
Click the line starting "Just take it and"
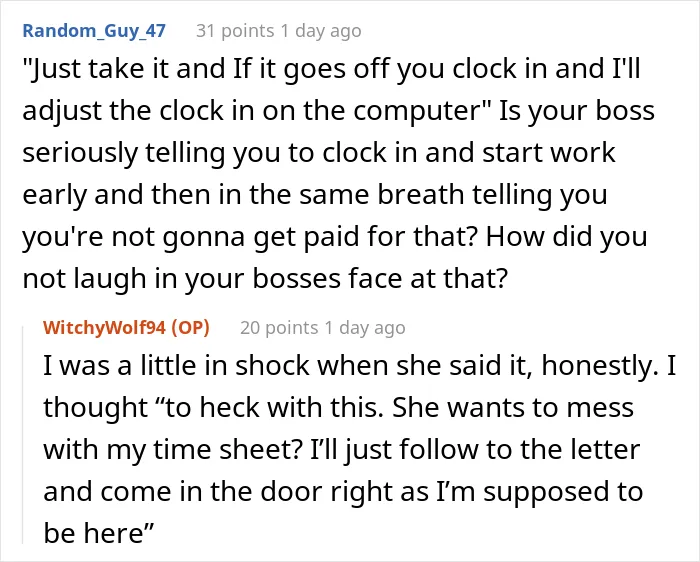[x=331, y=69]
